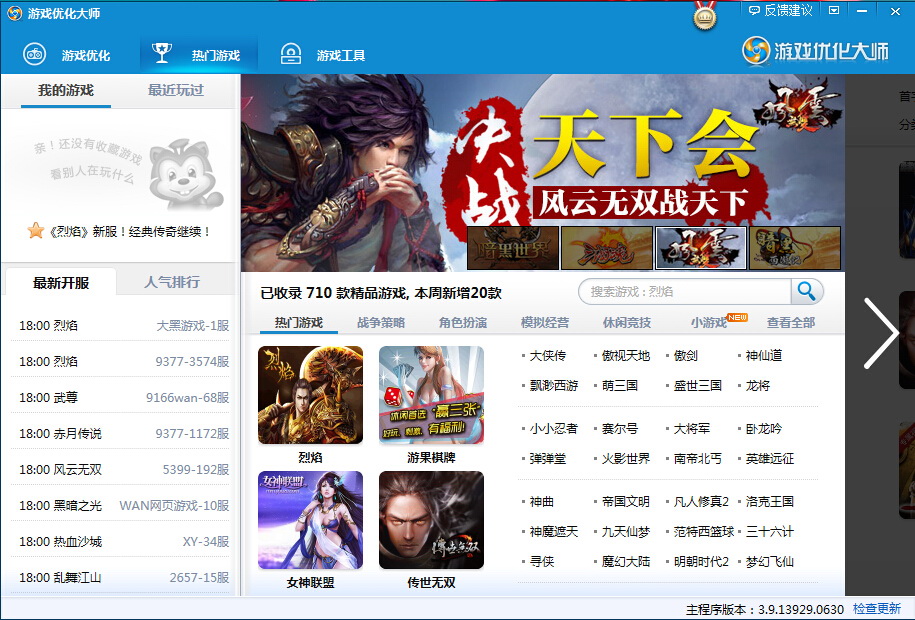Select the 暗黑世界 banner thumbnail

[513, 248]
